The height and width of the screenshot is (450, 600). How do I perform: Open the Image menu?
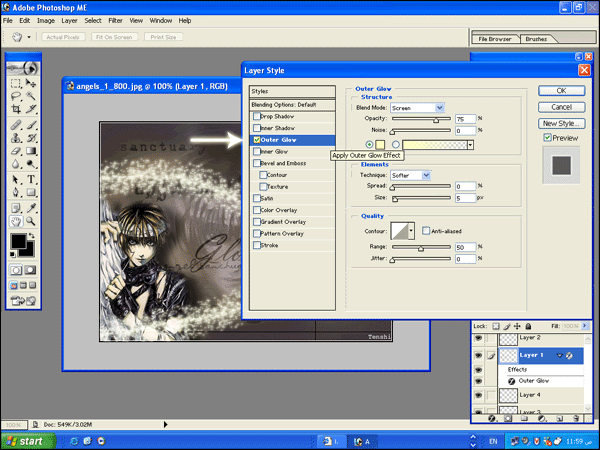[46, 21]
